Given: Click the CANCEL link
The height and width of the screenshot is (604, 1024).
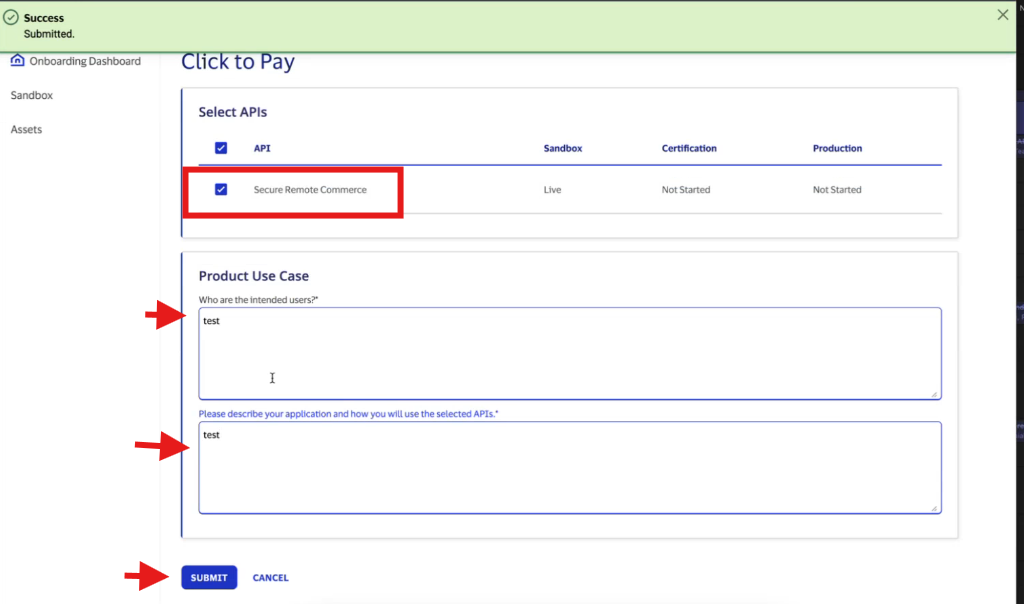Looking at the screenshot, I should click(x=270, y=577).
